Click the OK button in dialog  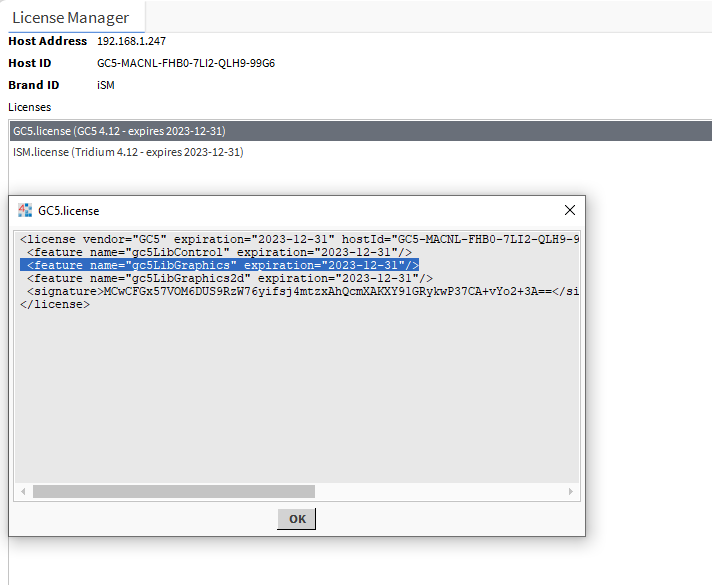tap(297, 519)
